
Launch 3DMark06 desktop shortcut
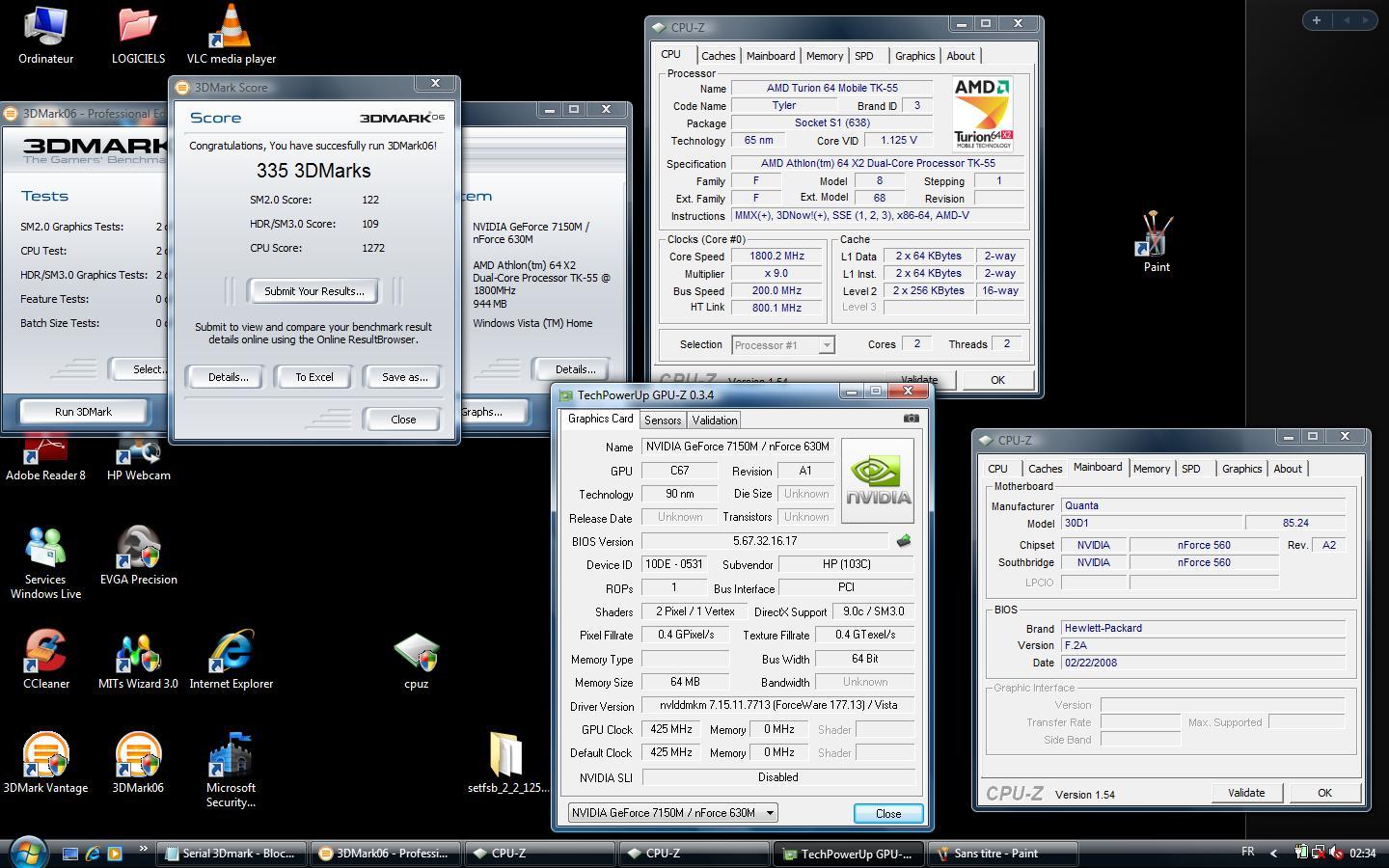pyautogui.click(x=138, y=764)
